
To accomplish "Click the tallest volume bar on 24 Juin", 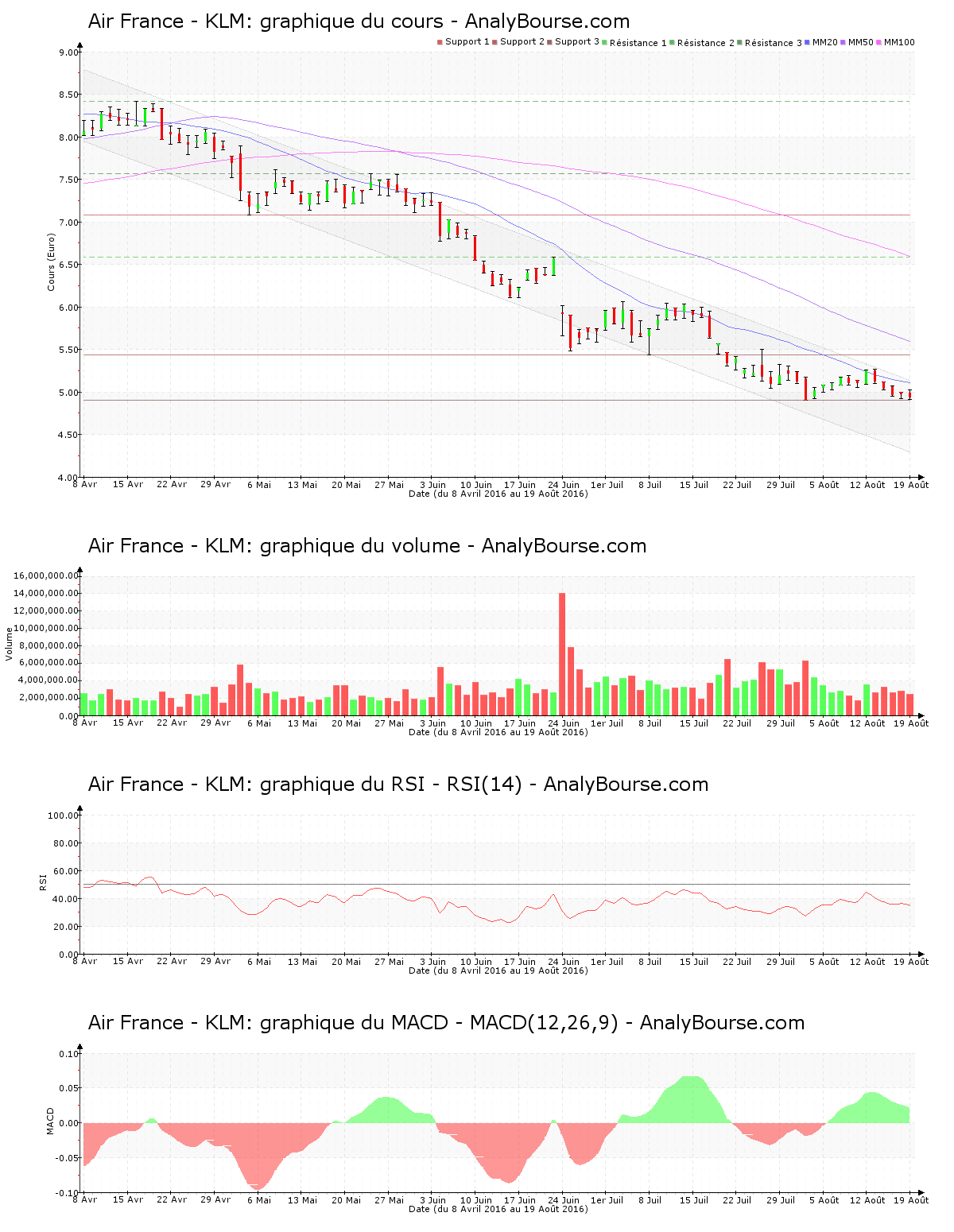I will pos(562,654).
